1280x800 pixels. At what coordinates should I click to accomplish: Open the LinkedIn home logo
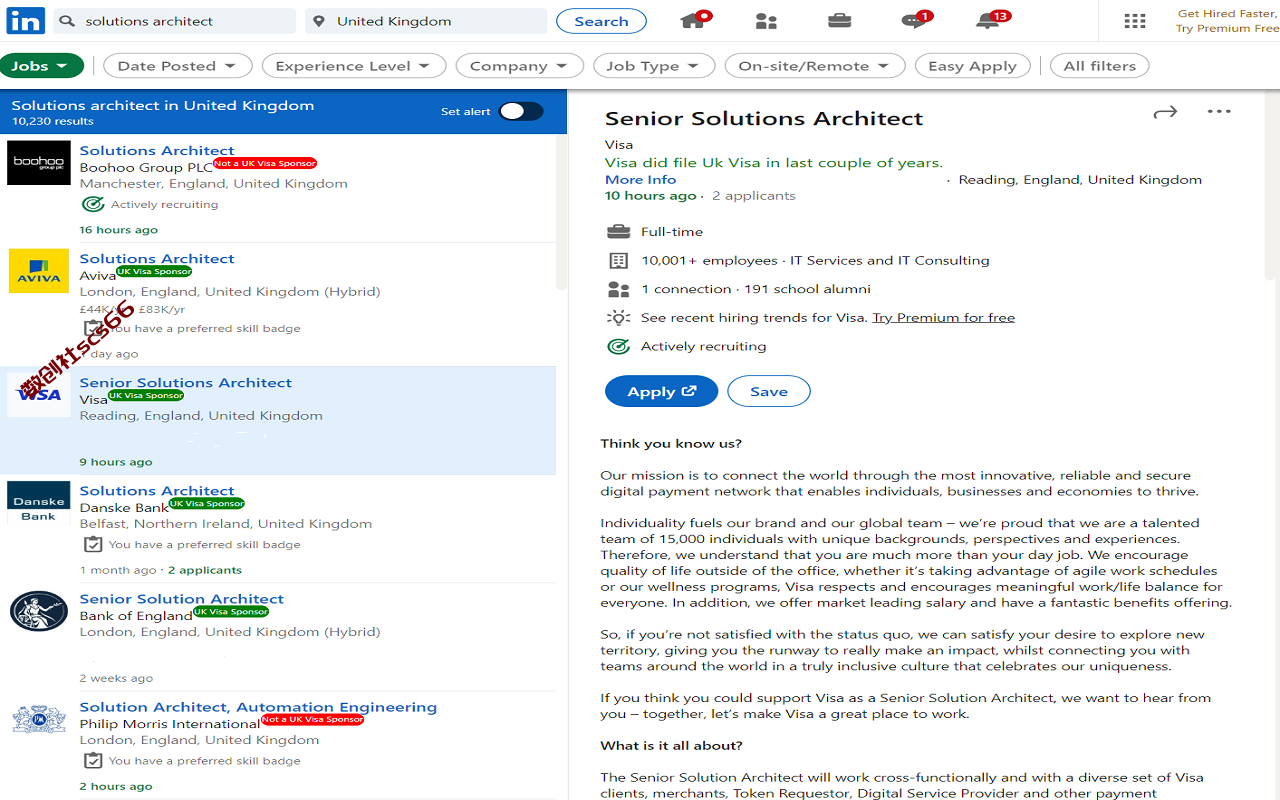pos(26,20)
